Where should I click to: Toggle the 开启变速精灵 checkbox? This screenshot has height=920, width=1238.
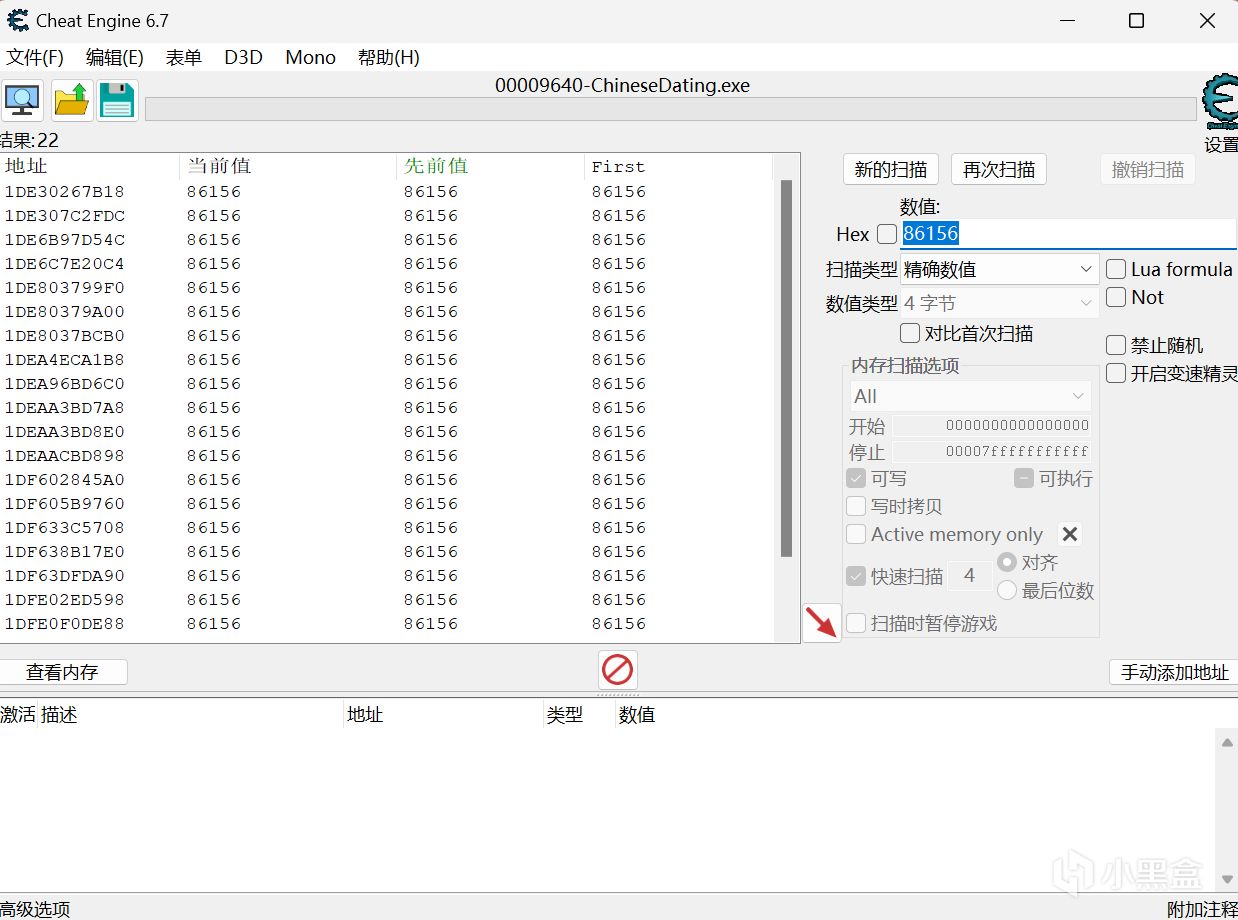(1116, 373)
